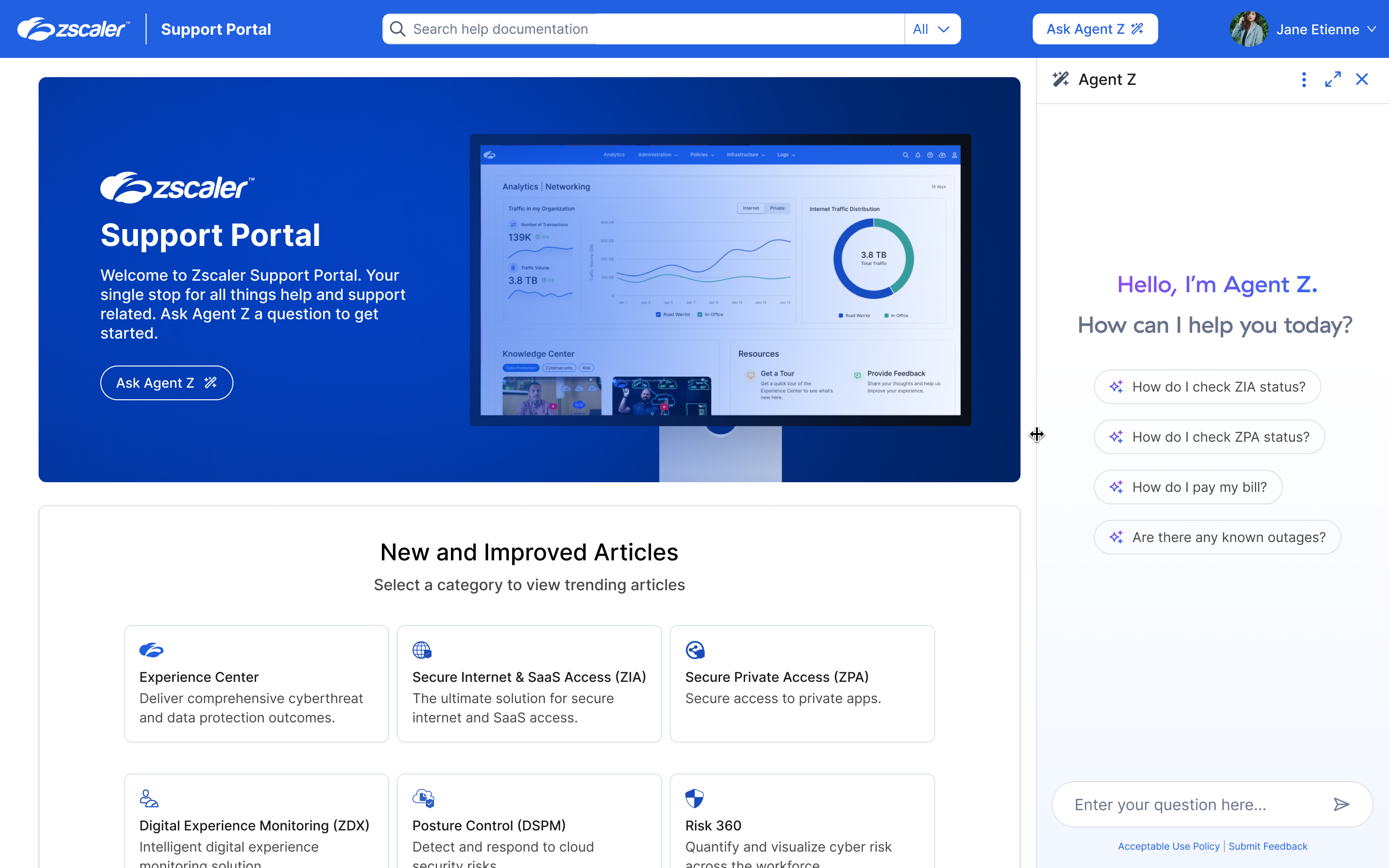The width and height of the screenshot is (1389, 868).
Task: Focus the Search help documentation field
Action: tap(643, 29)
